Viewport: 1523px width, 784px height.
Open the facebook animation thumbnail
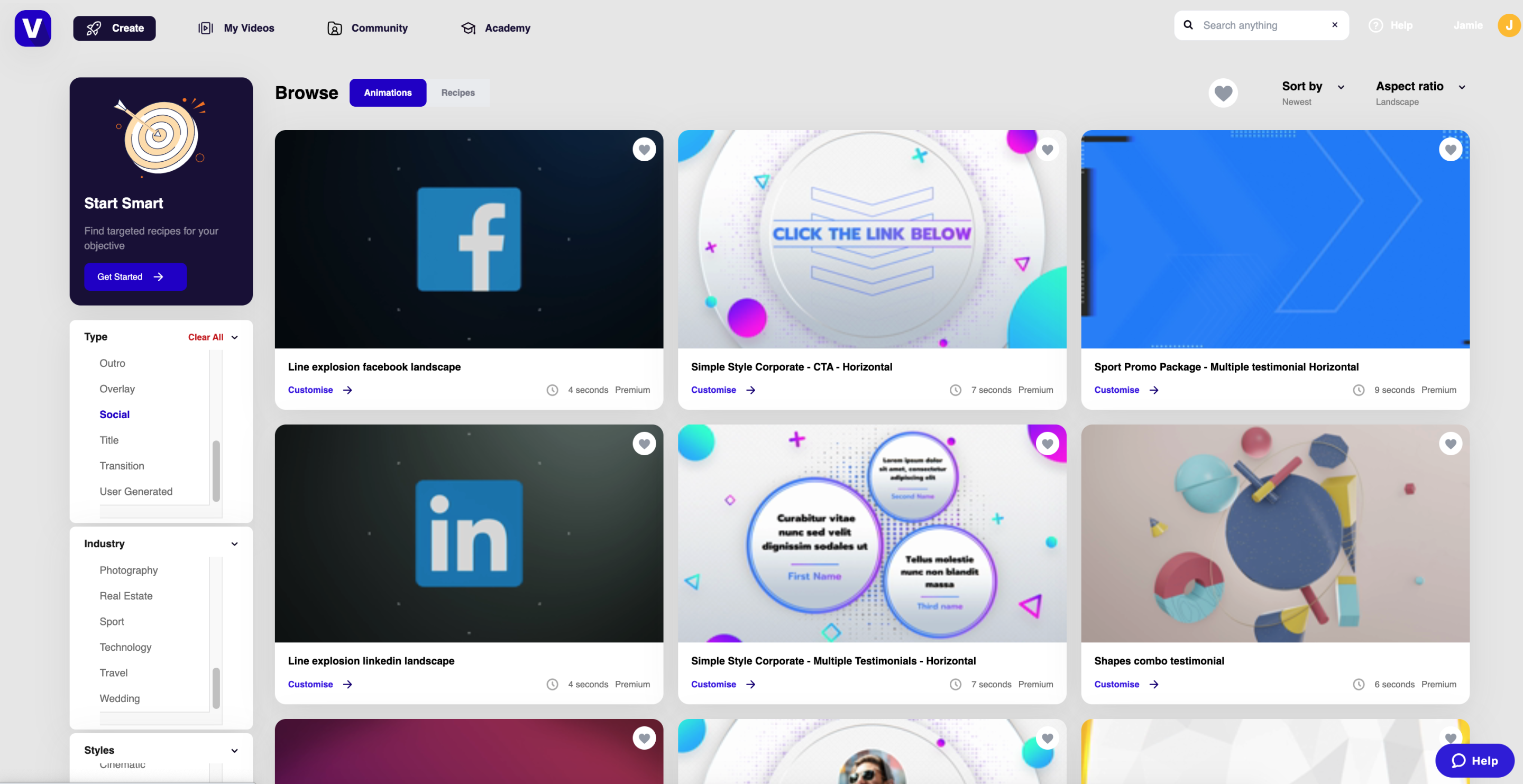click(x=469, y=239)
